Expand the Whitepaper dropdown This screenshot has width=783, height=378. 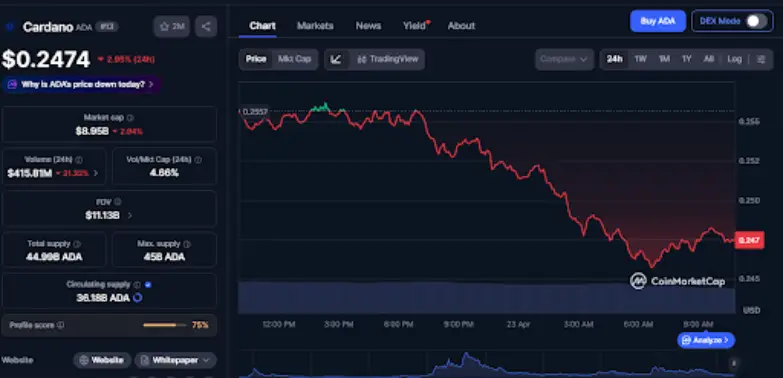[x=175, y=360]
